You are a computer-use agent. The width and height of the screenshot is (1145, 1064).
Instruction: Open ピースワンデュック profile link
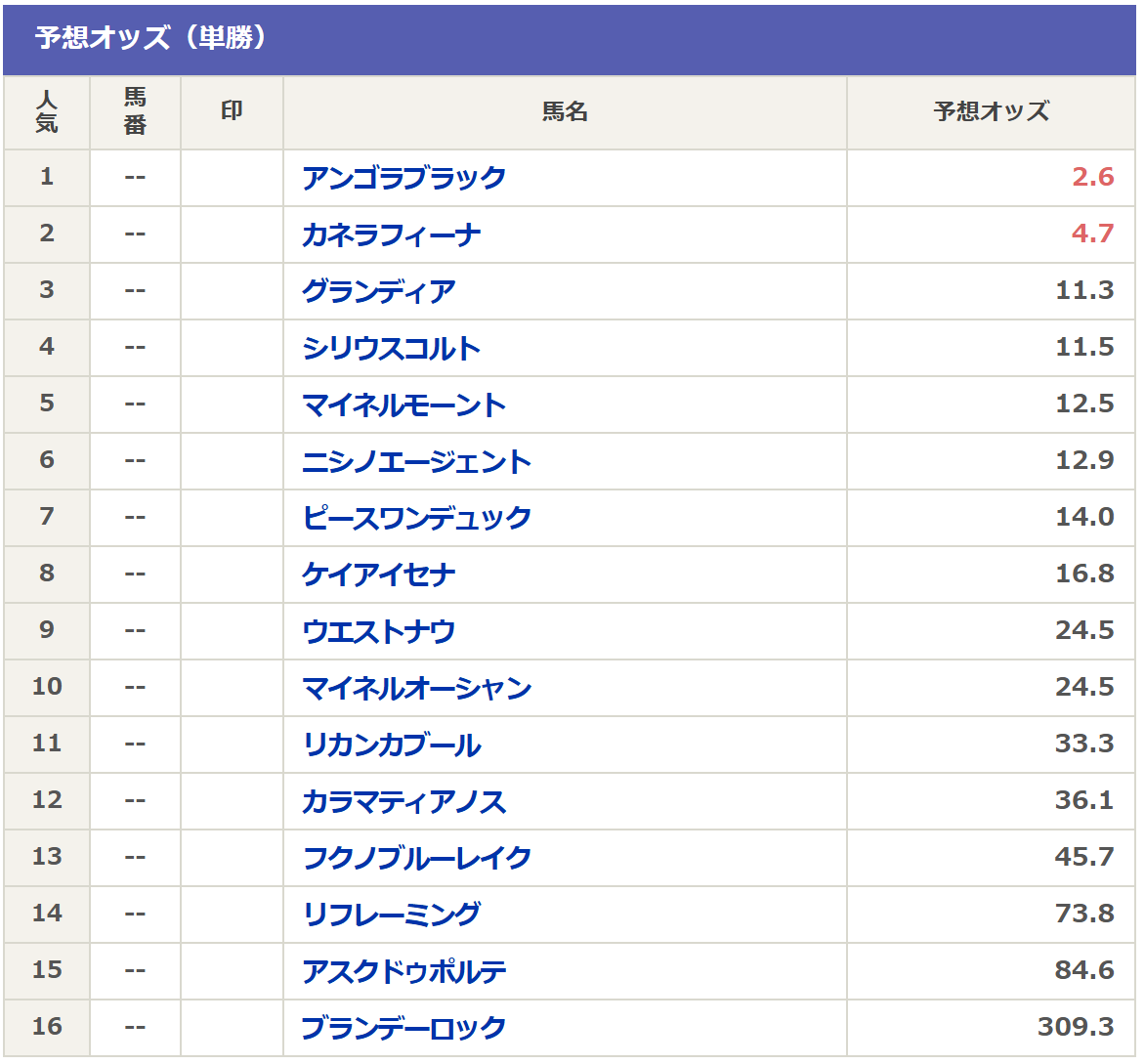pyautogui.click(x=416, y=518)
